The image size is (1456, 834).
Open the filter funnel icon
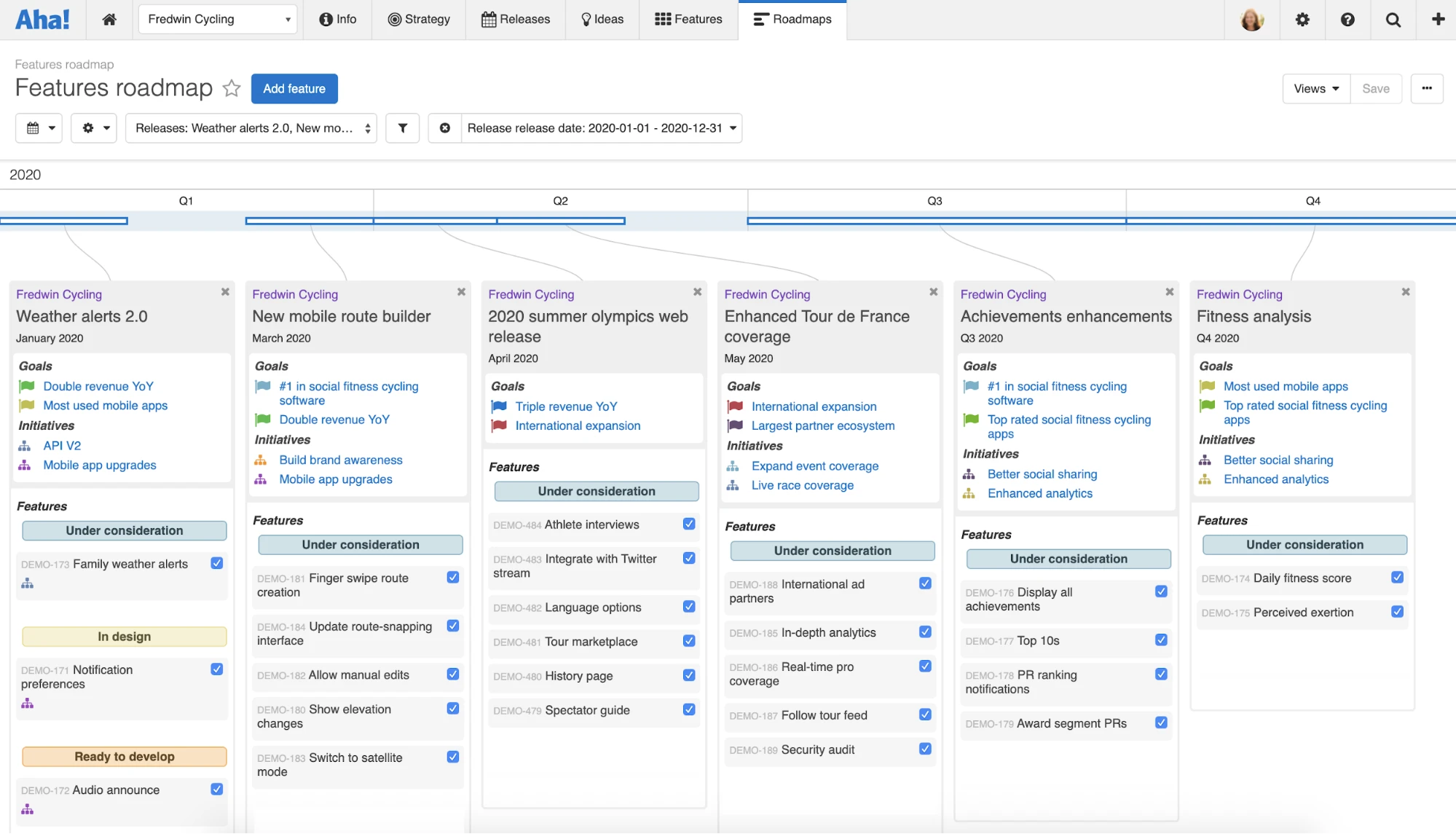(402, 128)
